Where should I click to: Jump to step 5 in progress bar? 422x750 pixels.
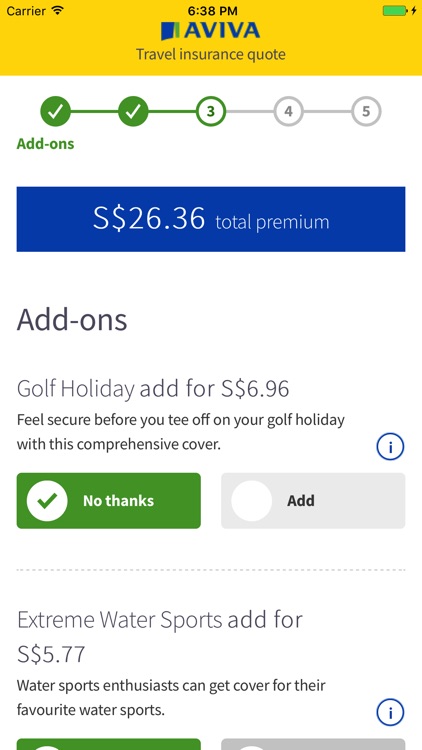click(x=366, y=111)
